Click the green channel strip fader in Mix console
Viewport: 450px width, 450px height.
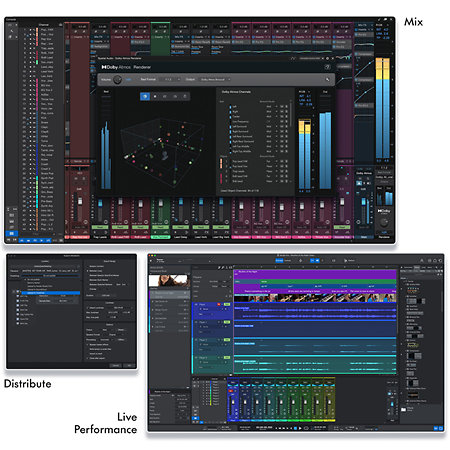point(161,203)
